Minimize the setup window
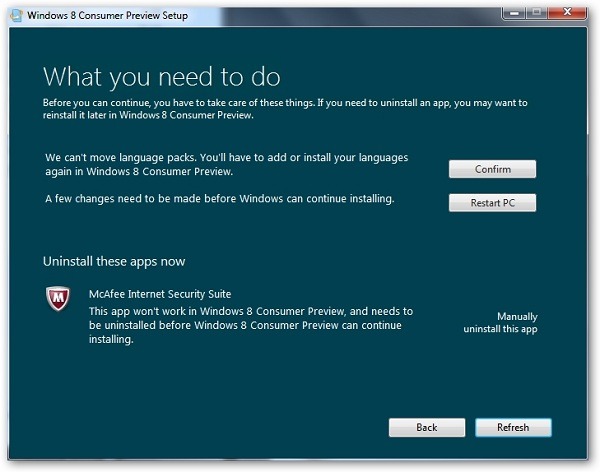Screen dimensions: 600x472 tap(515, 13)
